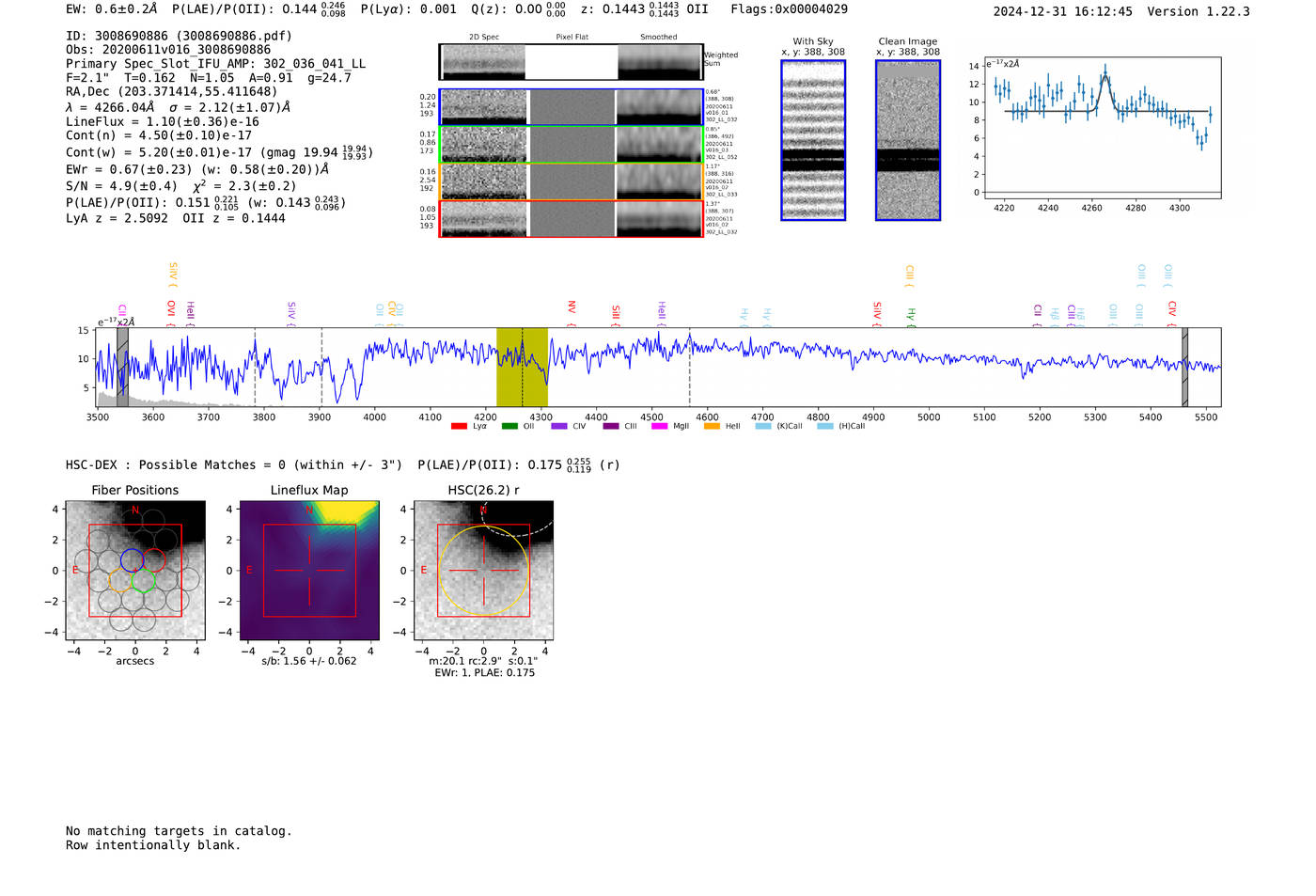
Task: Click the orange fiber circle in Fiber Positions
Action: click(120, 580)
